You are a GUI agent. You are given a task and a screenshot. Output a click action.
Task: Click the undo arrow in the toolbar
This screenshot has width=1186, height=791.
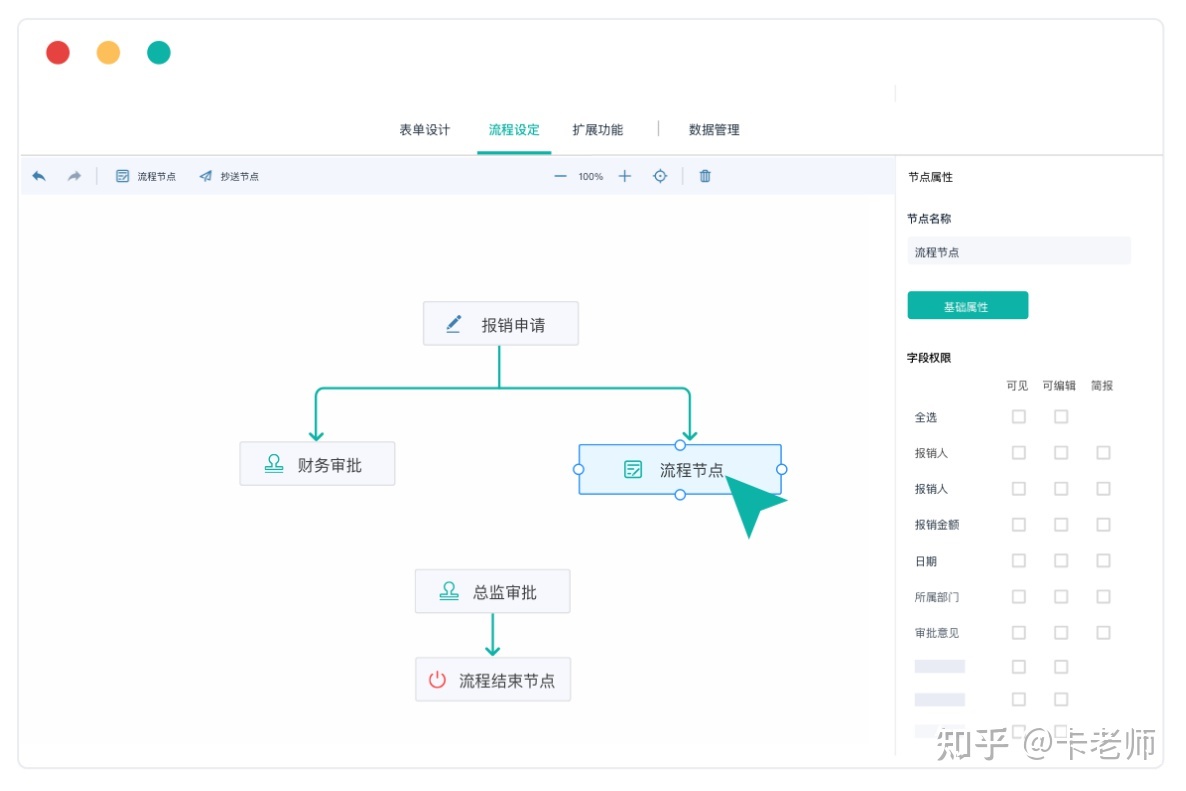[x=38, y=175]
